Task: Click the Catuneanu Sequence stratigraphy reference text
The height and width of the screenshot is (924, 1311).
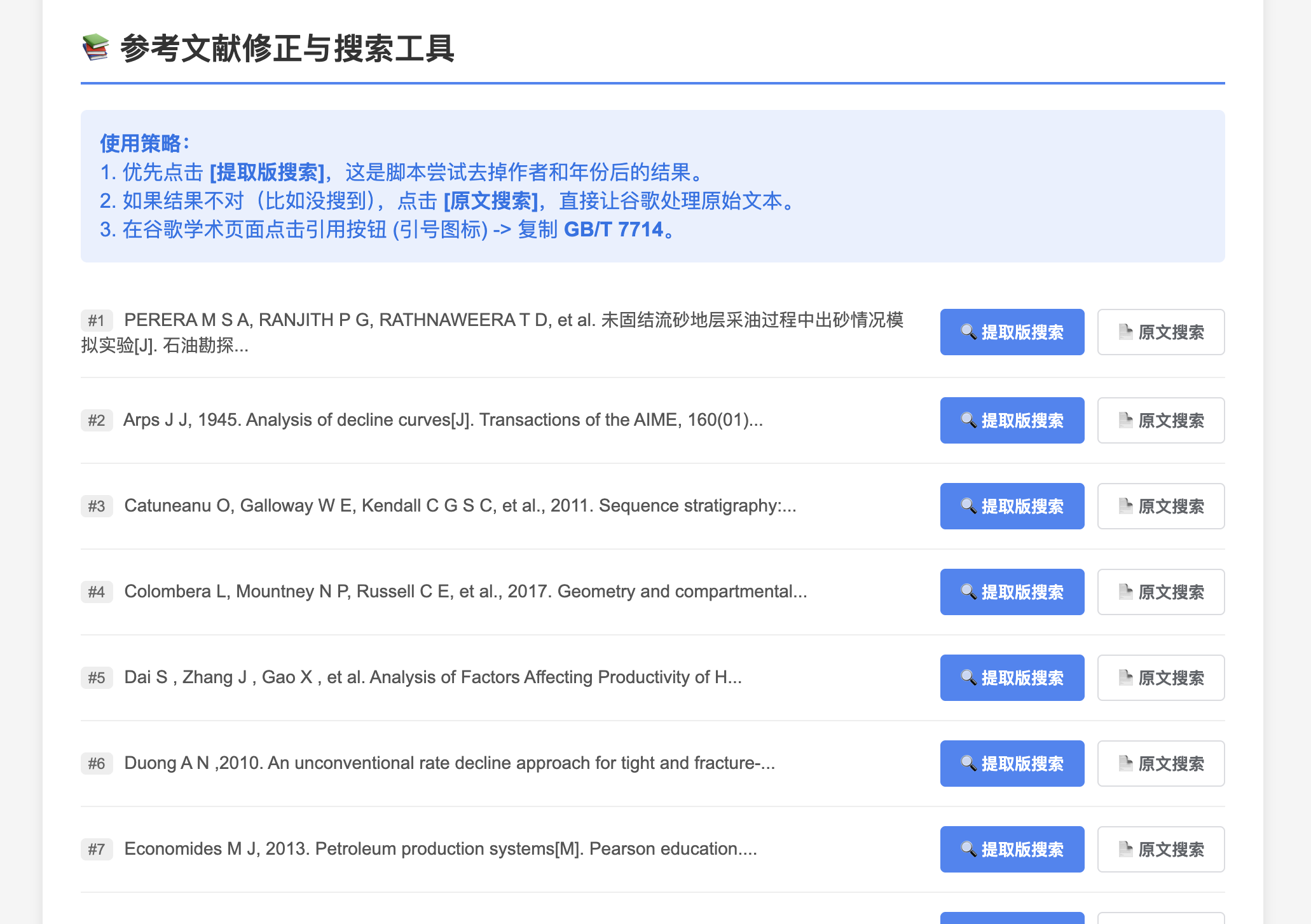Action: 460,506
